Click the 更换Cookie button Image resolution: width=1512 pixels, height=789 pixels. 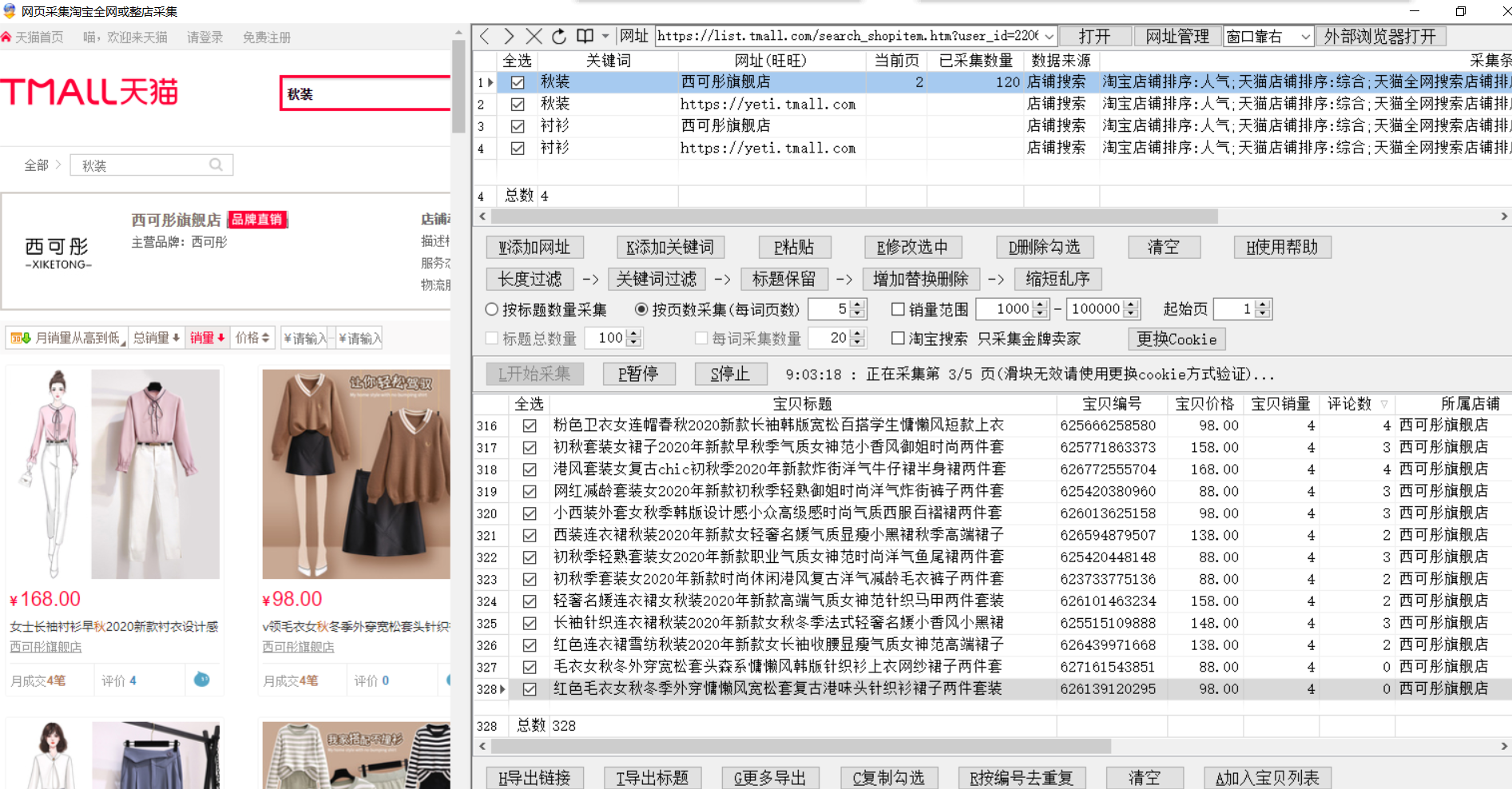pyautogui.click(x=1176, y=339)
